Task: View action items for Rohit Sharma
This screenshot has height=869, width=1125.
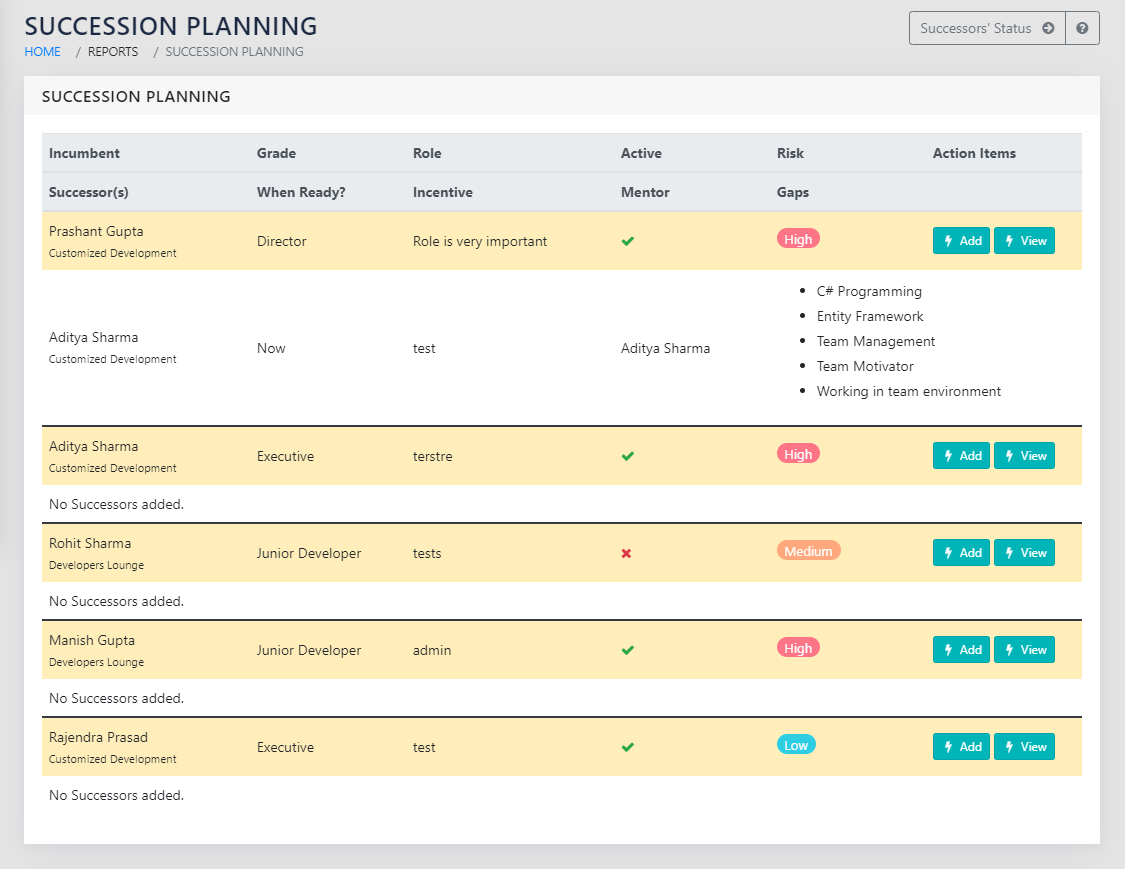Action: (1024, 553)
